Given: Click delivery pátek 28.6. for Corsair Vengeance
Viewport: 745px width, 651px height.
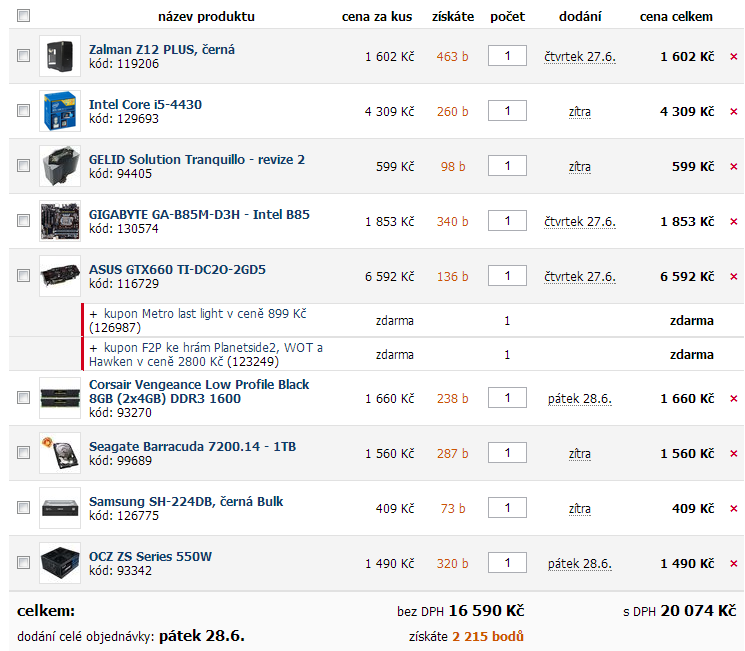Looking at the screenshot, I should (x=580, y=399).
